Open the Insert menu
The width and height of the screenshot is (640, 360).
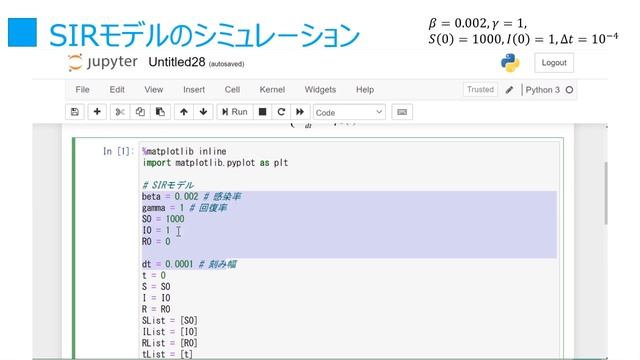point(194,90)
